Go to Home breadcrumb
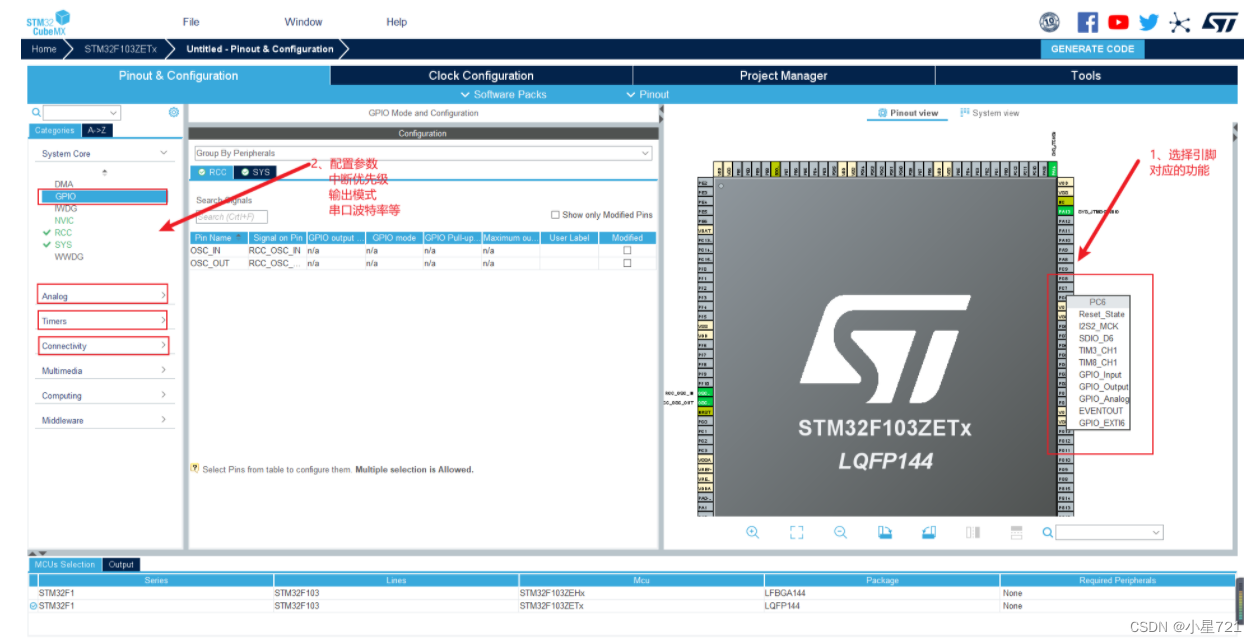Image resolution: width=1257 pixels, height=643 pixels. tap(44, 48)
